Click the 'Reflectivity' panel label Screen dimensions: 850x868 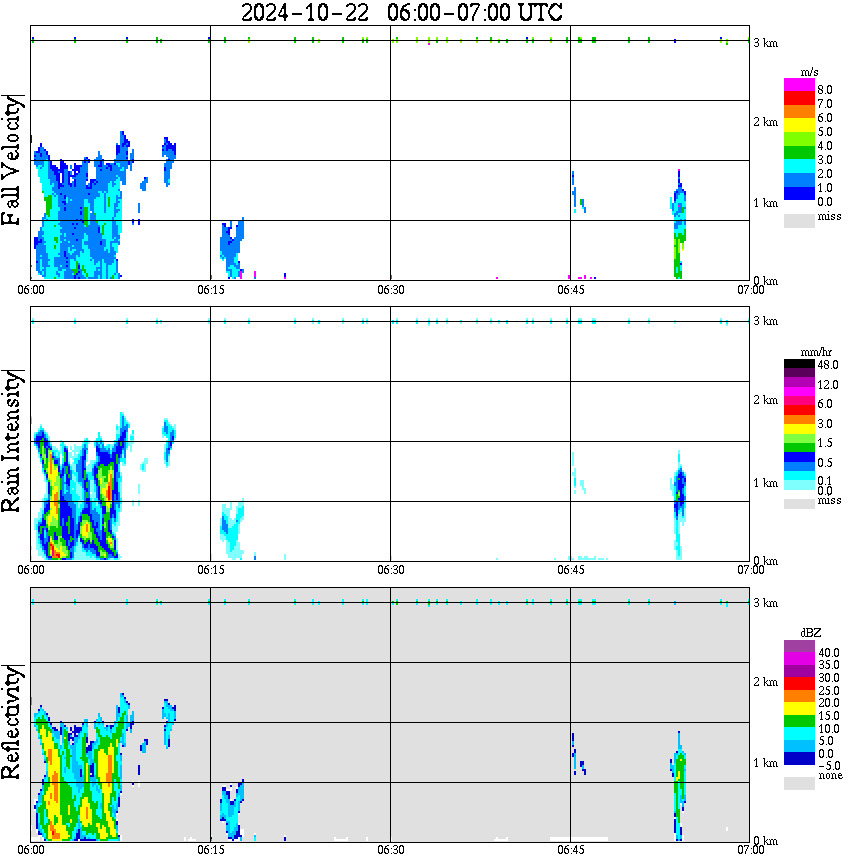coord(11,722)
